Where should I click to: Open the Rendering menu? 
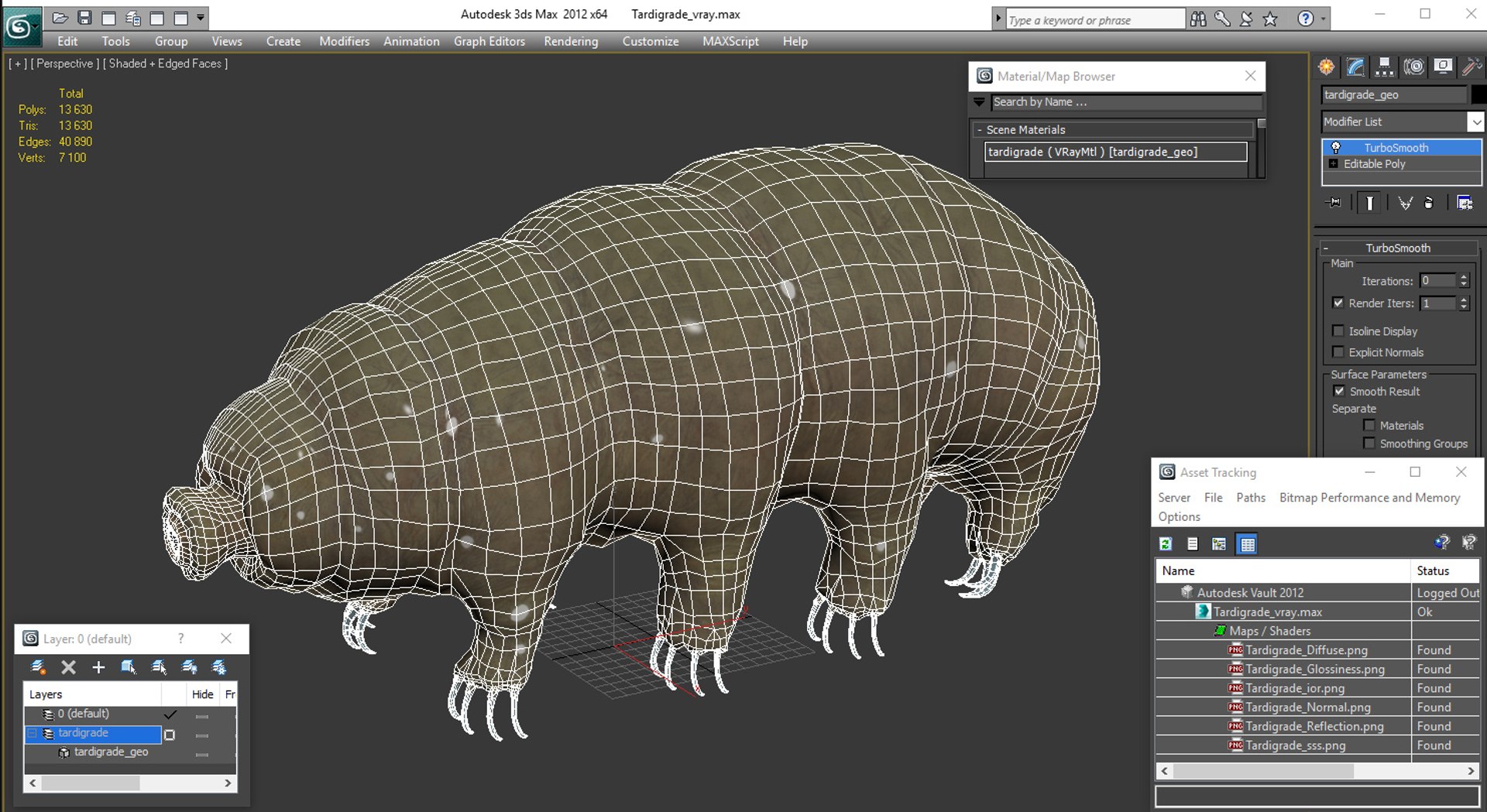571,41
